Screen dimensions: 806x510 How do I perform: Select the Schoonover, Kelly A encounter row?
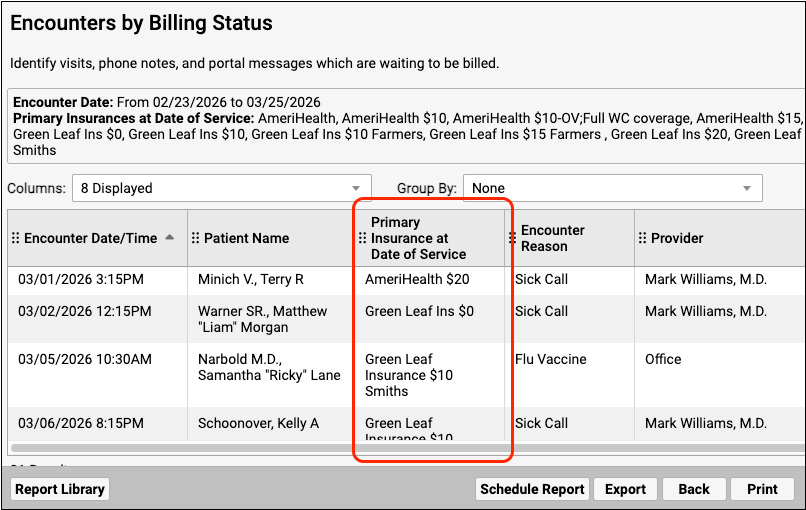point(258,423)
